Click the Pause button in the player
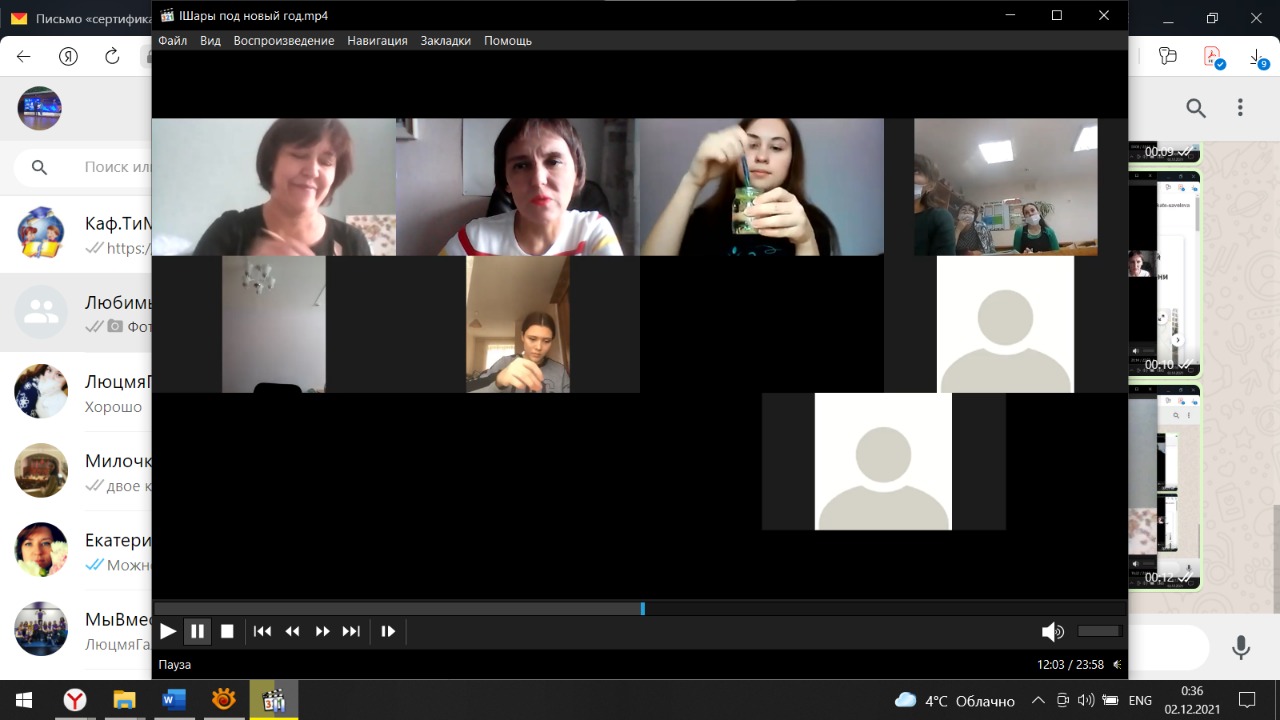Image resolution: width=1280 pixels, height=720 pixels. (197, 631)
